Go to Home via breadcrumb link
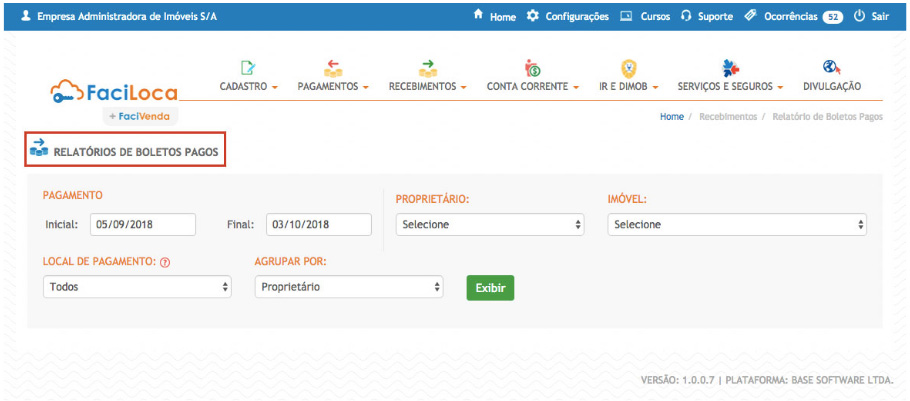This screenshot has width=910, height=401. 671,117
